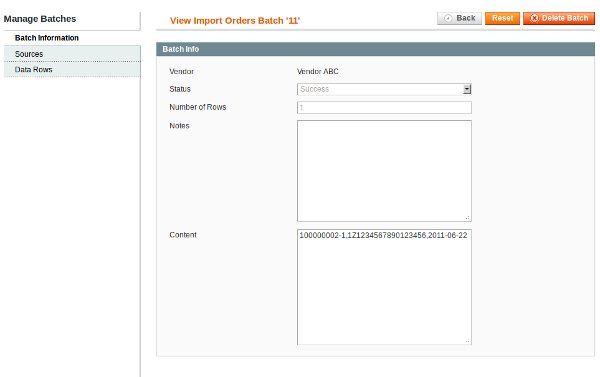Click the View Import Orders Batch title
Screen dimensions: 600x377
pyautogui.click(x=235, y=21)
